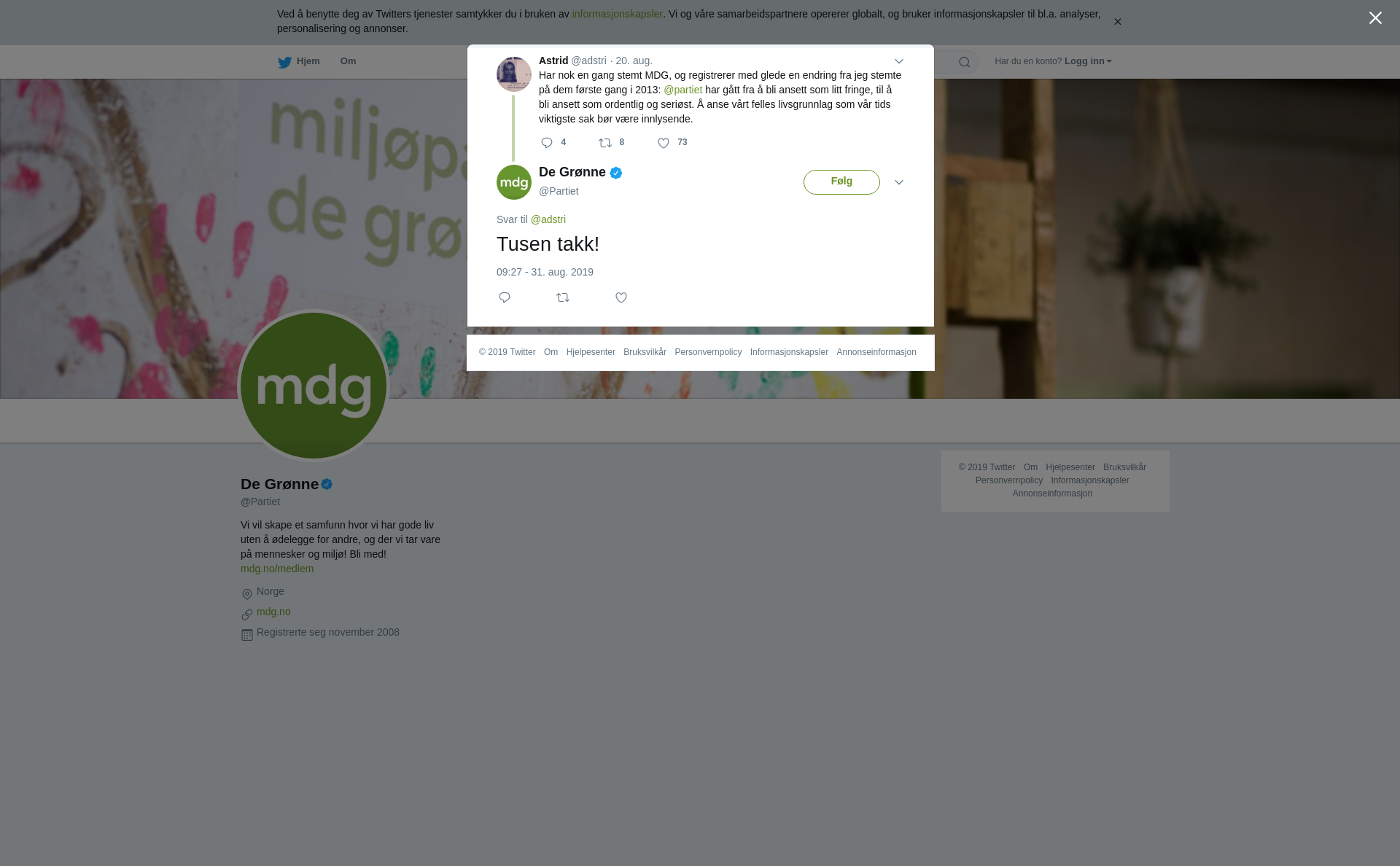
Task: Dismiss the cookie notice banner
Action: coord(1117,22)
